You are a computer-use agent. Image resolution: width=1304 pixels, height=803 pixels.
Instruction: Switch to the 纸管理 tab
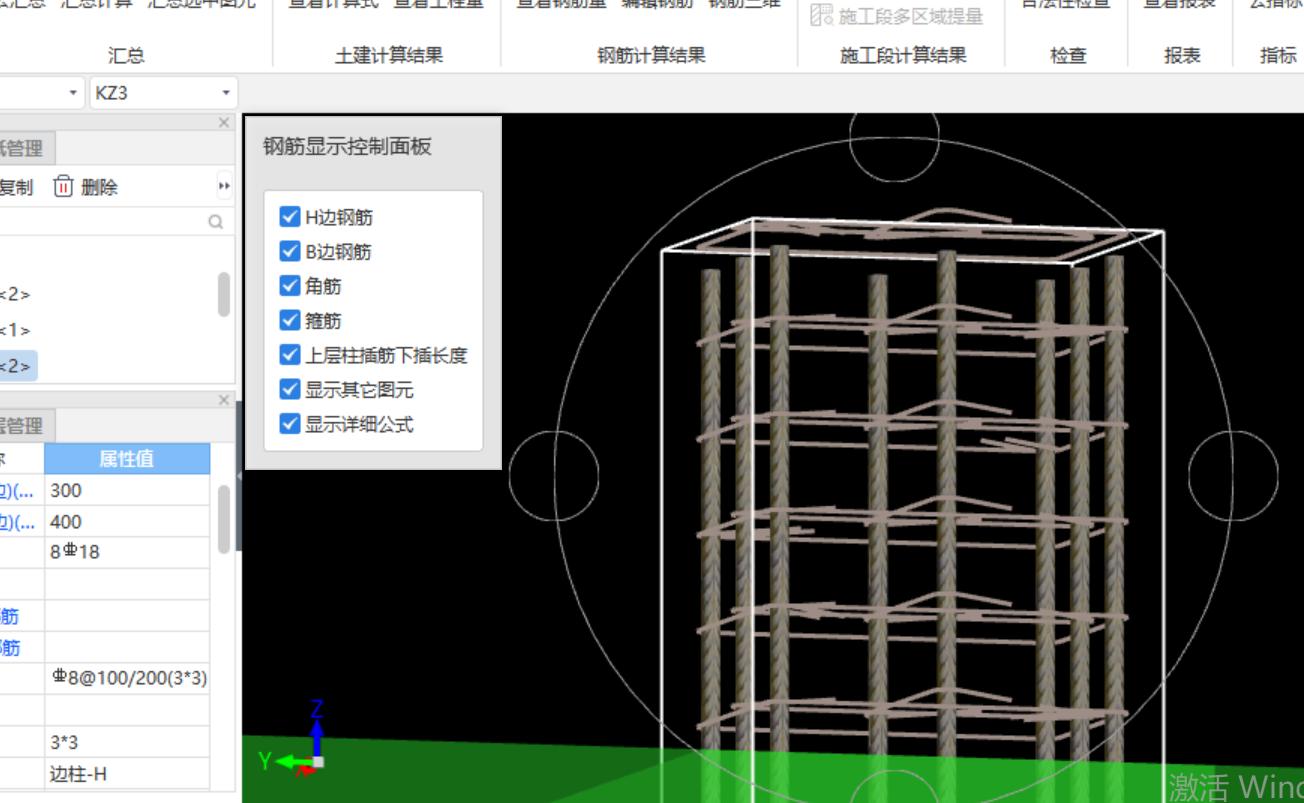click(26, 149)
